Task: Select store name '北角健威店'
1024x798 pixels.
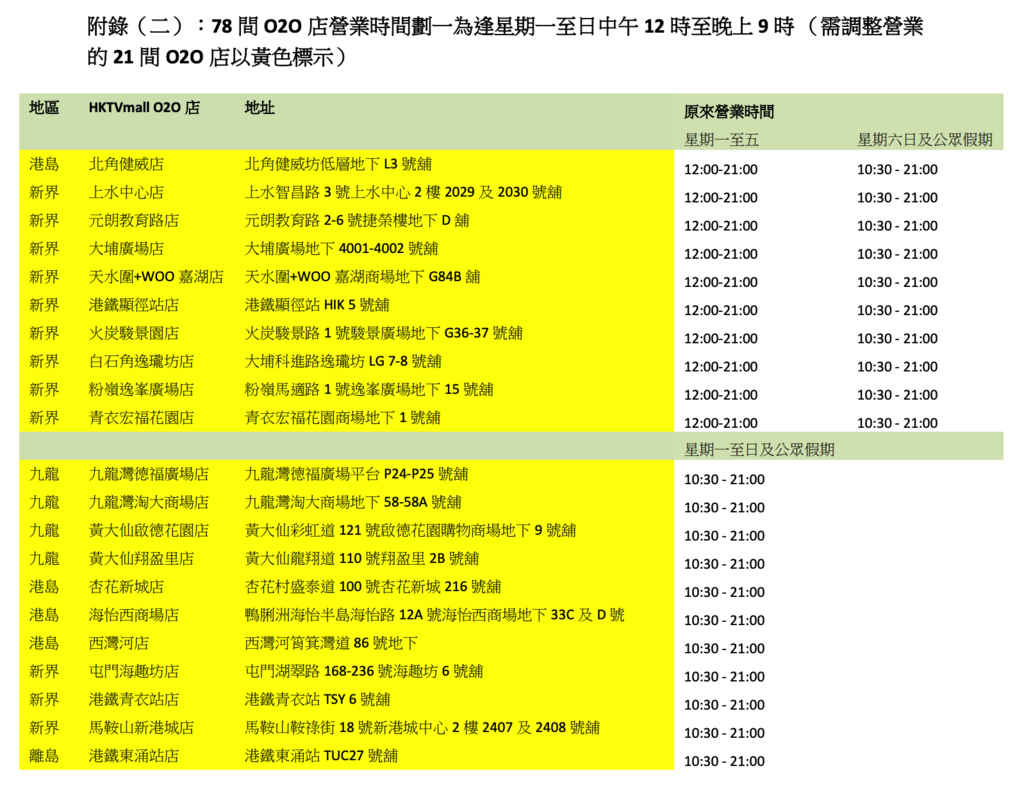Action: pos(126,164)
